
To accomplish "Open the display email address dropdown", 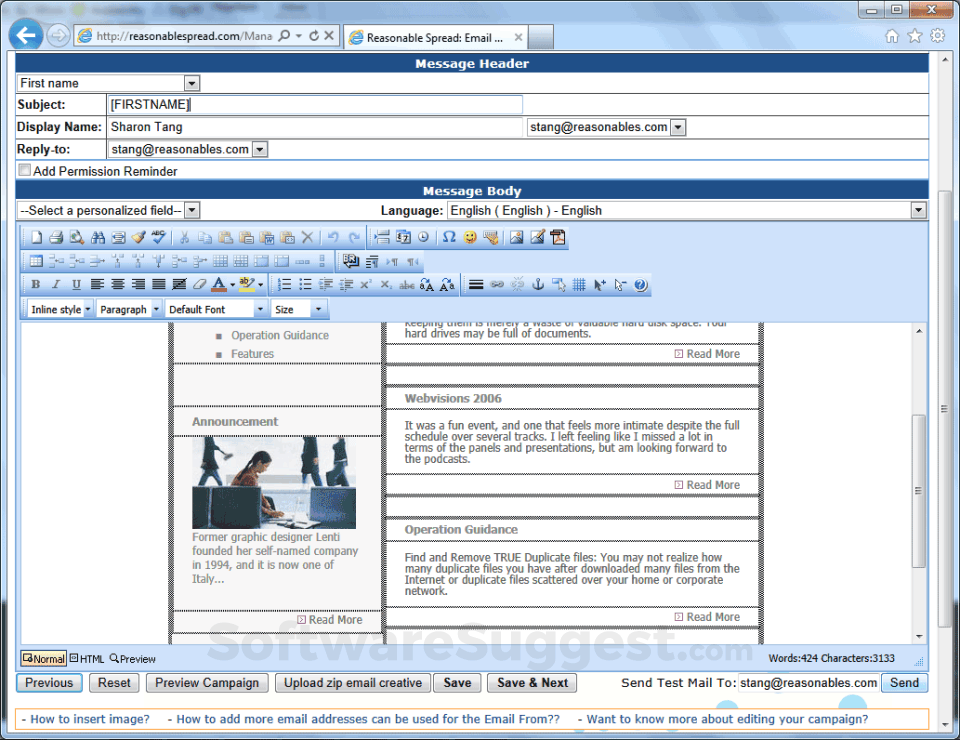I will [x=677, y=127].
